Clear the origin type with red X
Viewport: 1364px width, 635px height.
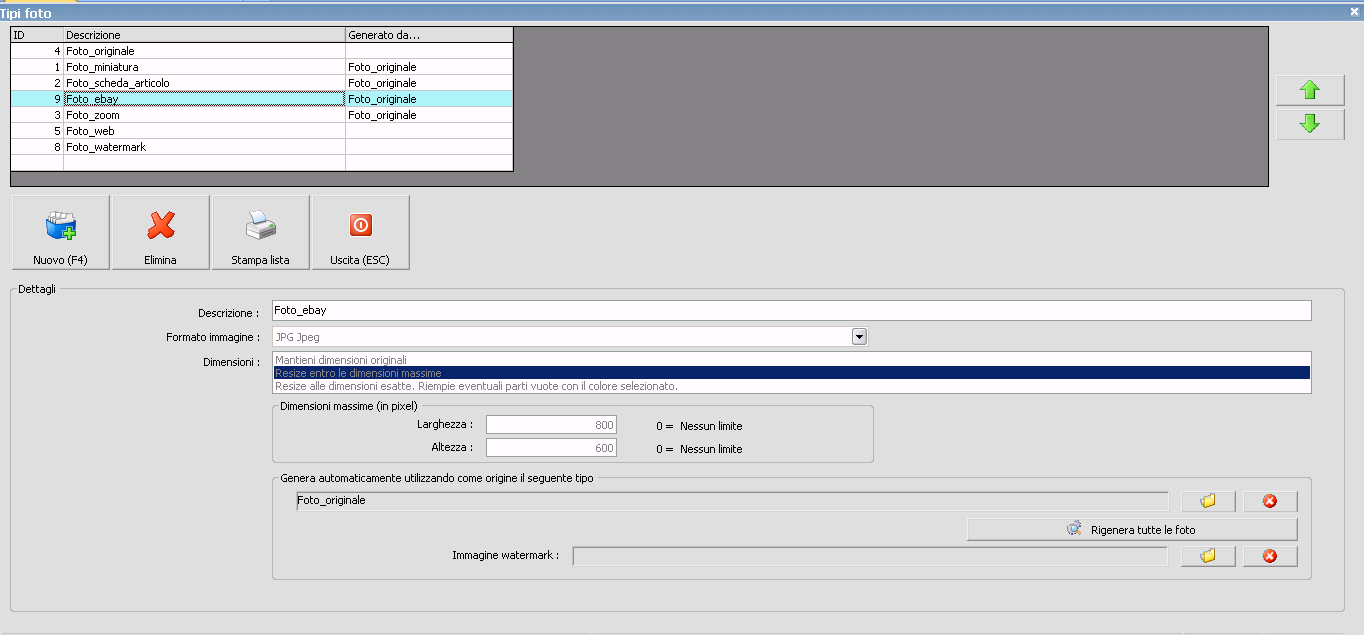click(1270, 501)
